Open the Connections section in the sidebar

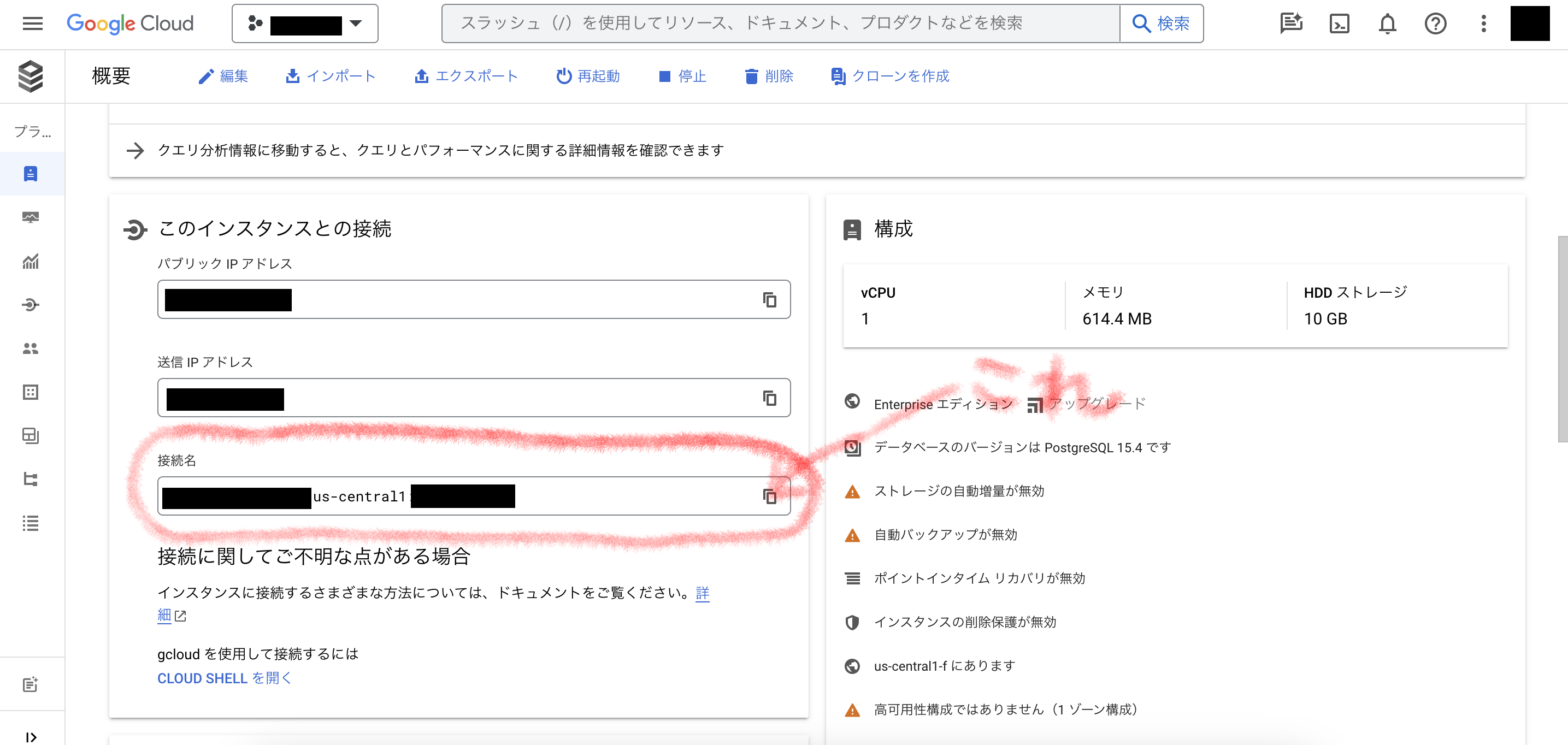31,305
